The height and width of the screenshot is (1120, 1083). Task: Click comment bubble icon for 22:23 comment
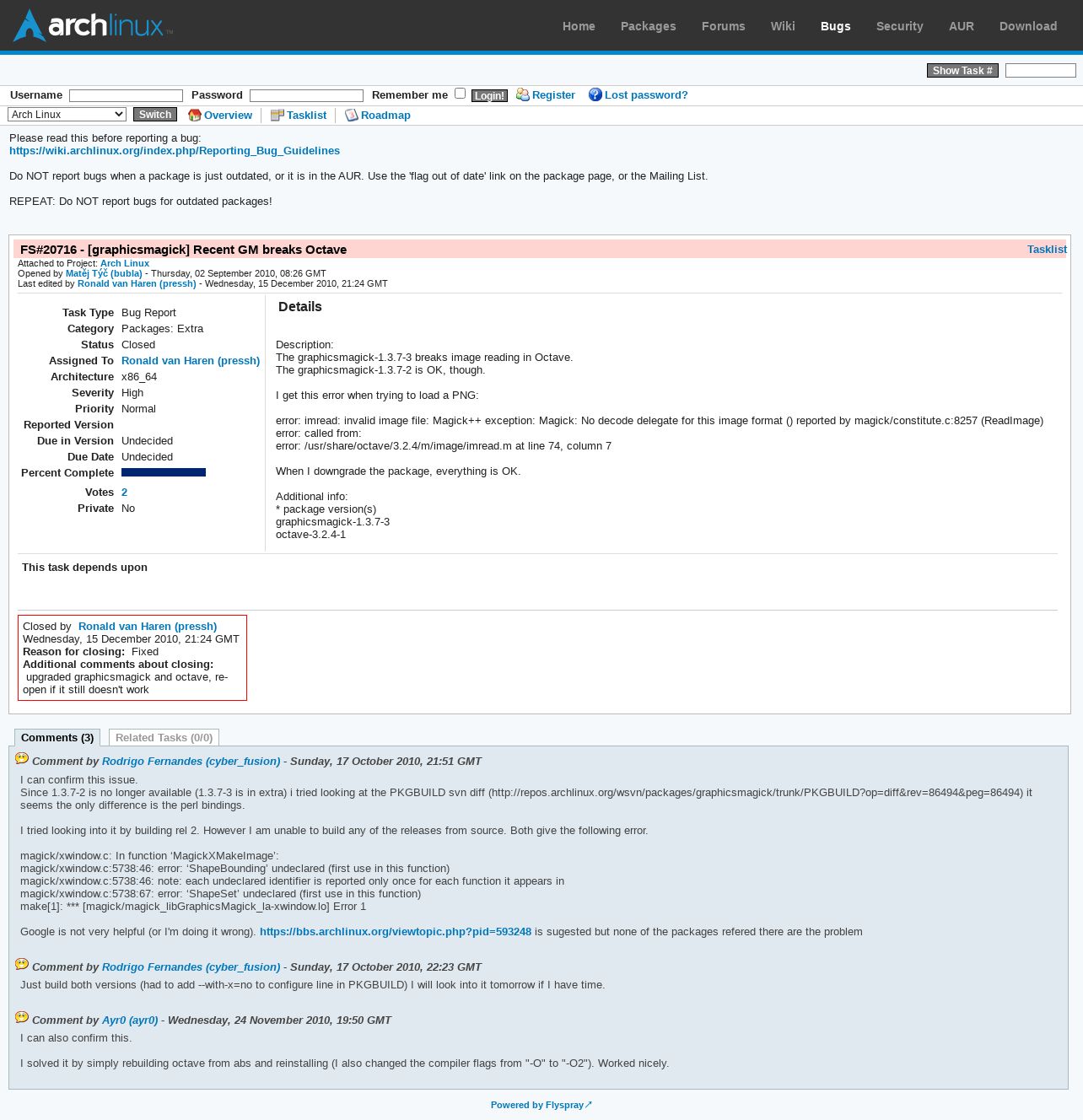click(22, 964)
